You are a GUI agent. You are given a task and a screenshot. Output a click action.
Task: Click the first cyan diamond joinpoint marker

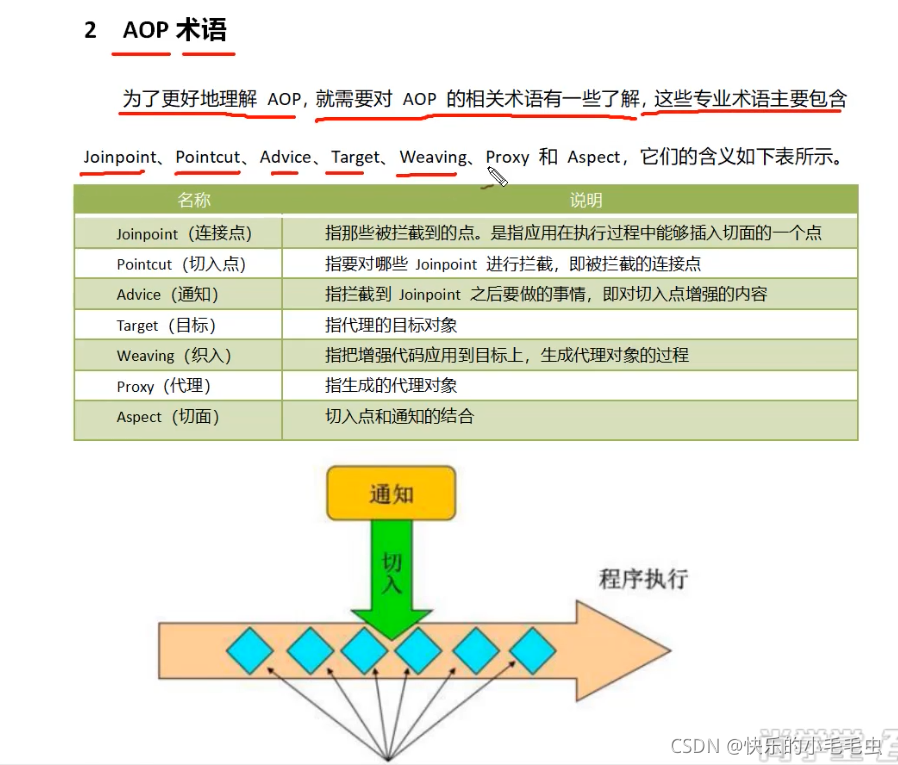(248, 649)
